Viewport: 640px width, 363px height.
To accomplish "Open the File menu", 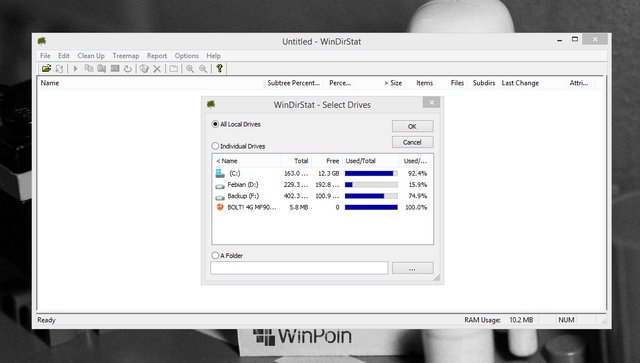I will 45,56.
